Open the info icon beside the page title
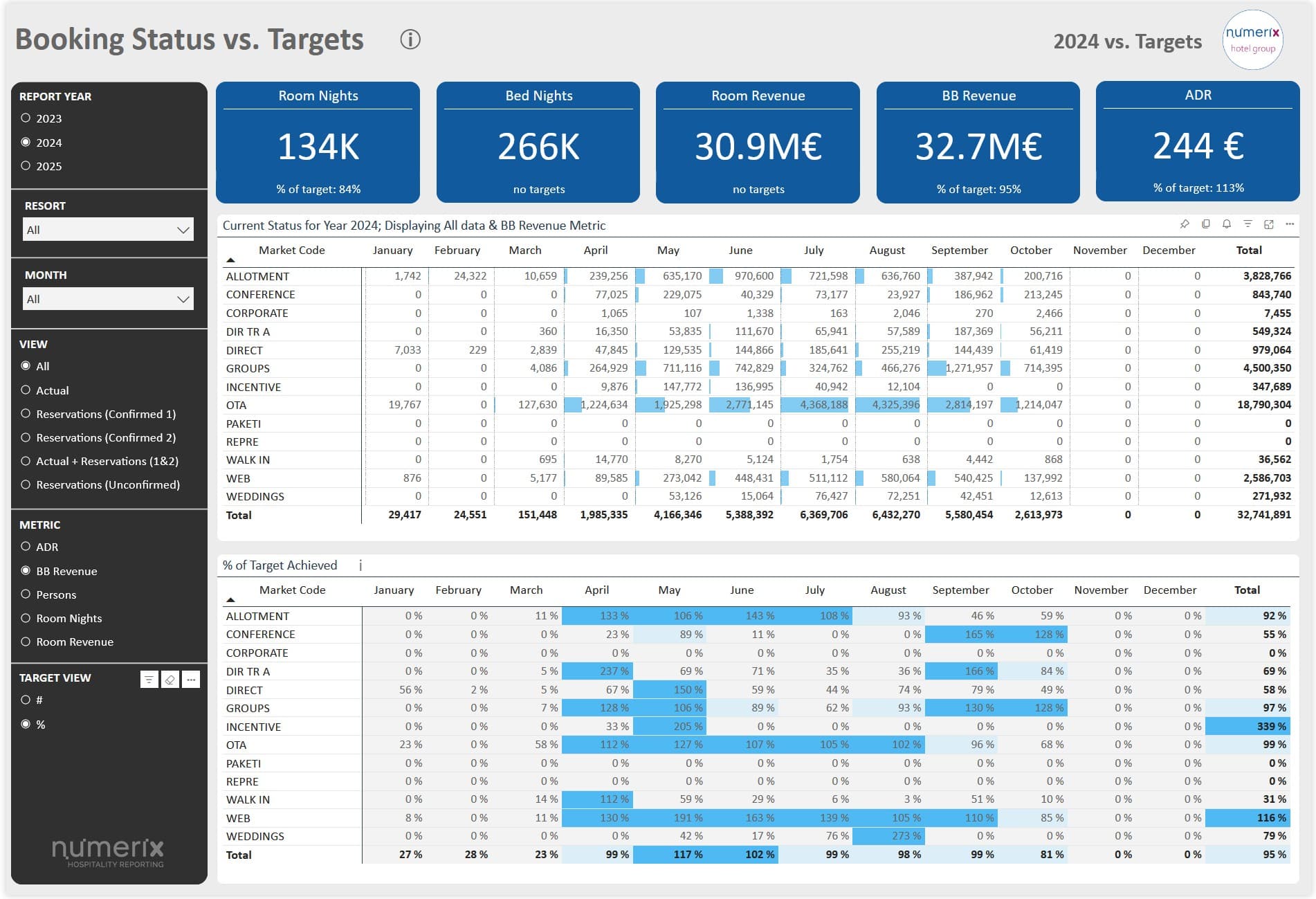1316x899 pixels. 410,39
